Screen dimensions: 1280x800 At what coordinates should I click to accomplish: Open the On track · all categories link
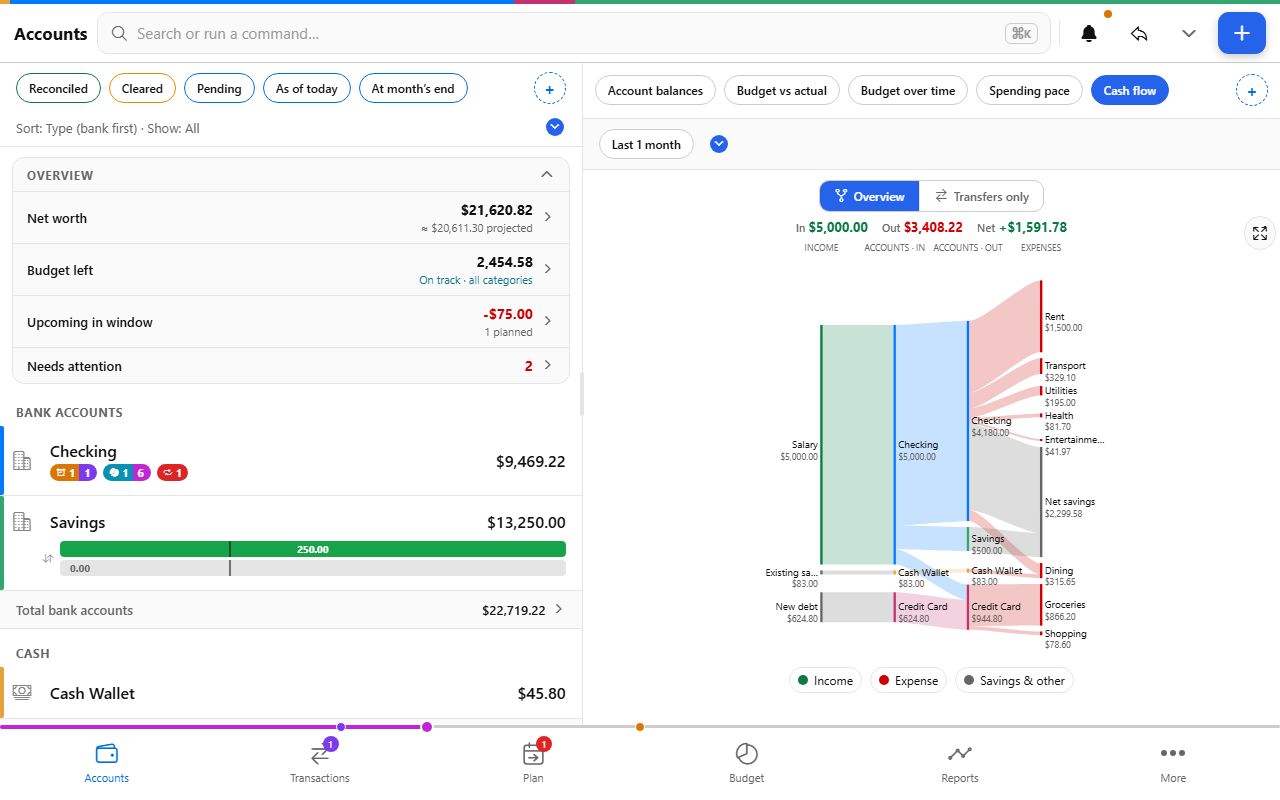(x=476, y=281)
